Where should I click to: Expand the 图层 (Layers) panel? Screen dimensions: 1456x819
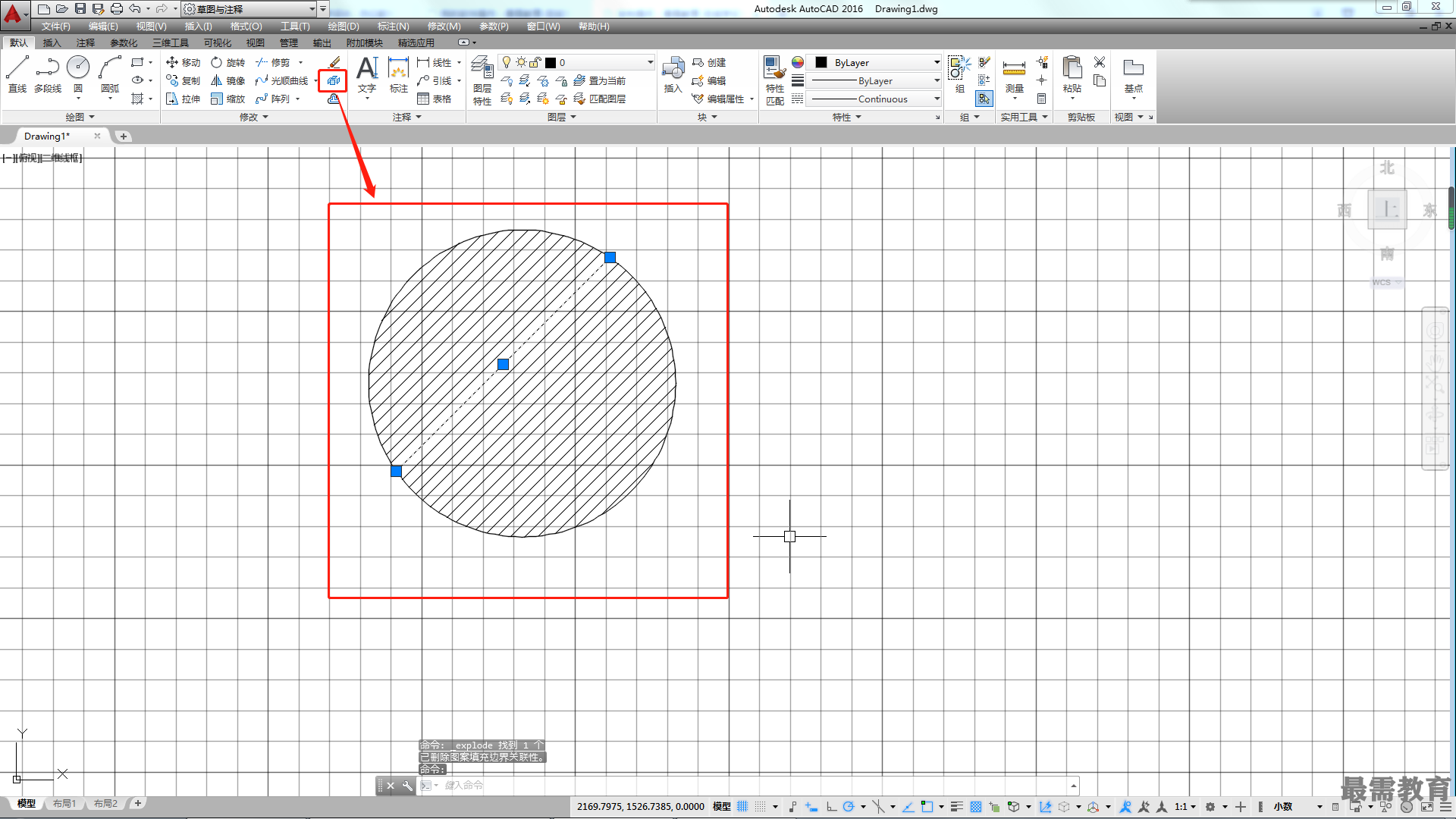tap(562, 117)
